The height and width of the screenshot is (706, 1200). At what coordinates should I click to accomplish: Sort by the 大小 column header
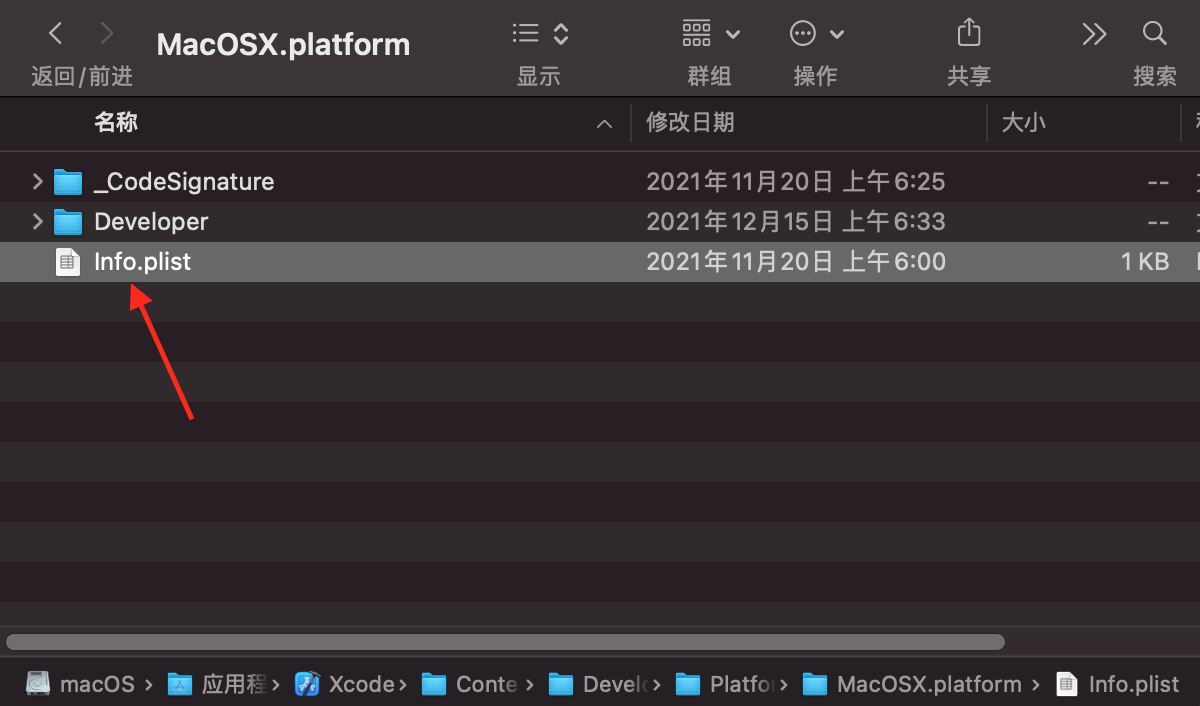coord(1023,122)
